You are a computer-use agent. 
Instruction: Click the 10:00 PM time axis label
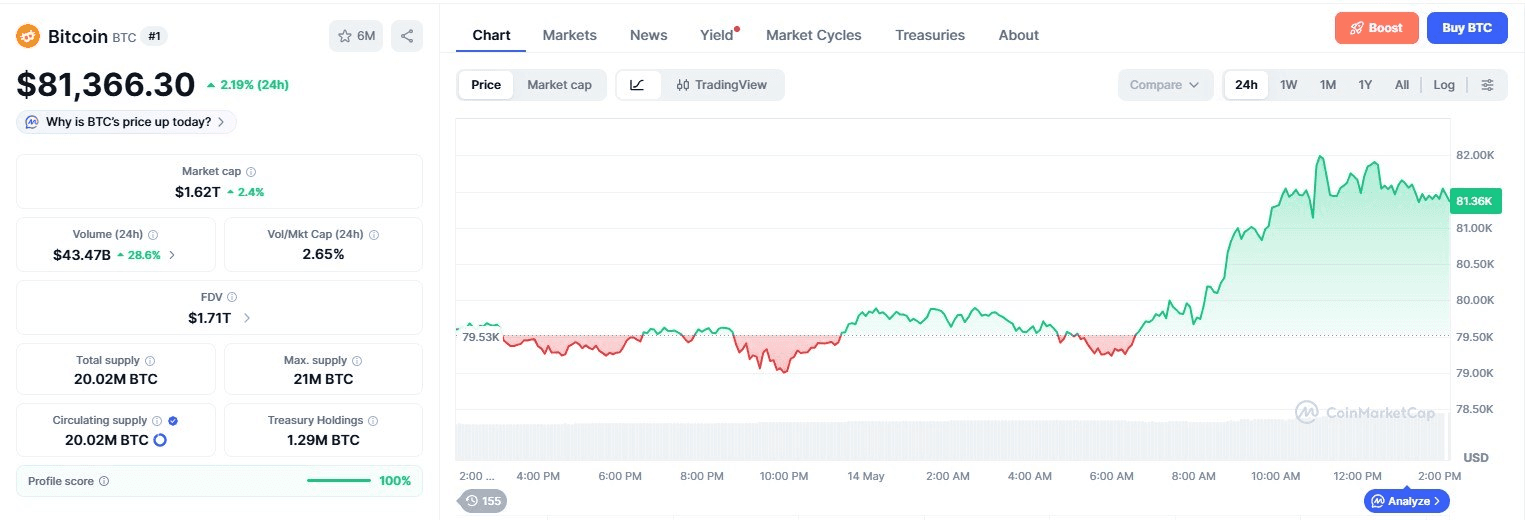point(784,476)
